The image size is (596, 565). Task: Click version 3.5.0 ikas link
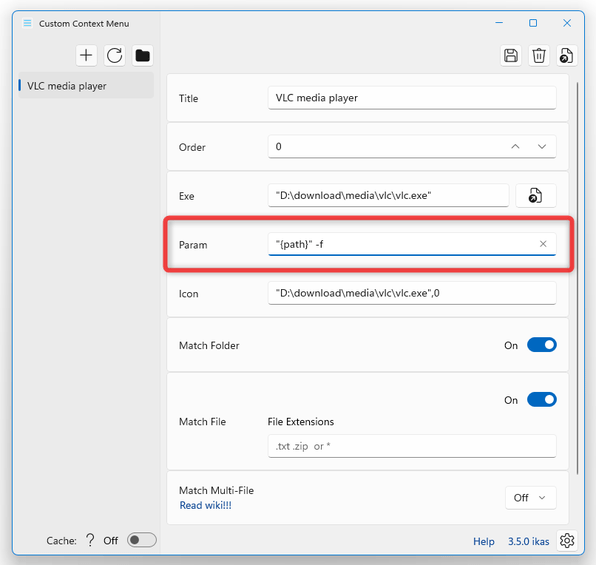tap(528, 541)
